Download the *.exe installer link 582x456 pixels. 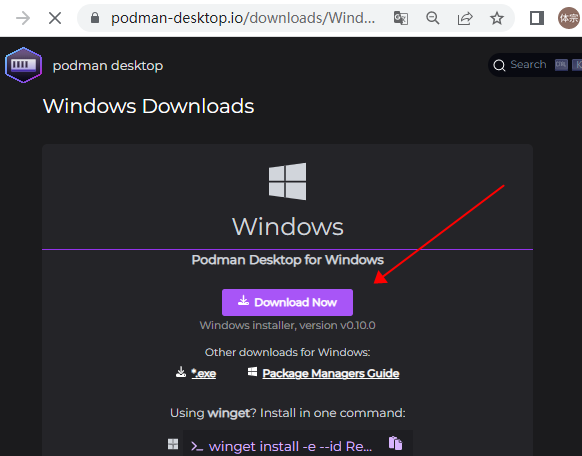point(203,373)
